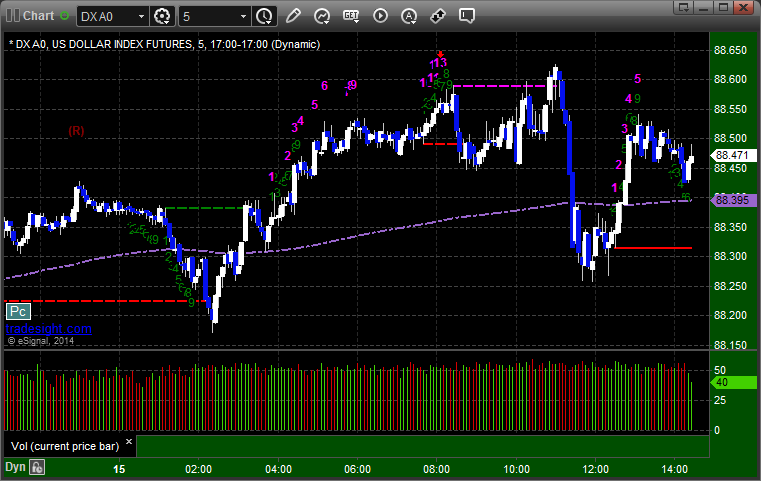Click the 88.150 price axis label
The height and width of the screenshot is (481, 761).
coord(730,345)
